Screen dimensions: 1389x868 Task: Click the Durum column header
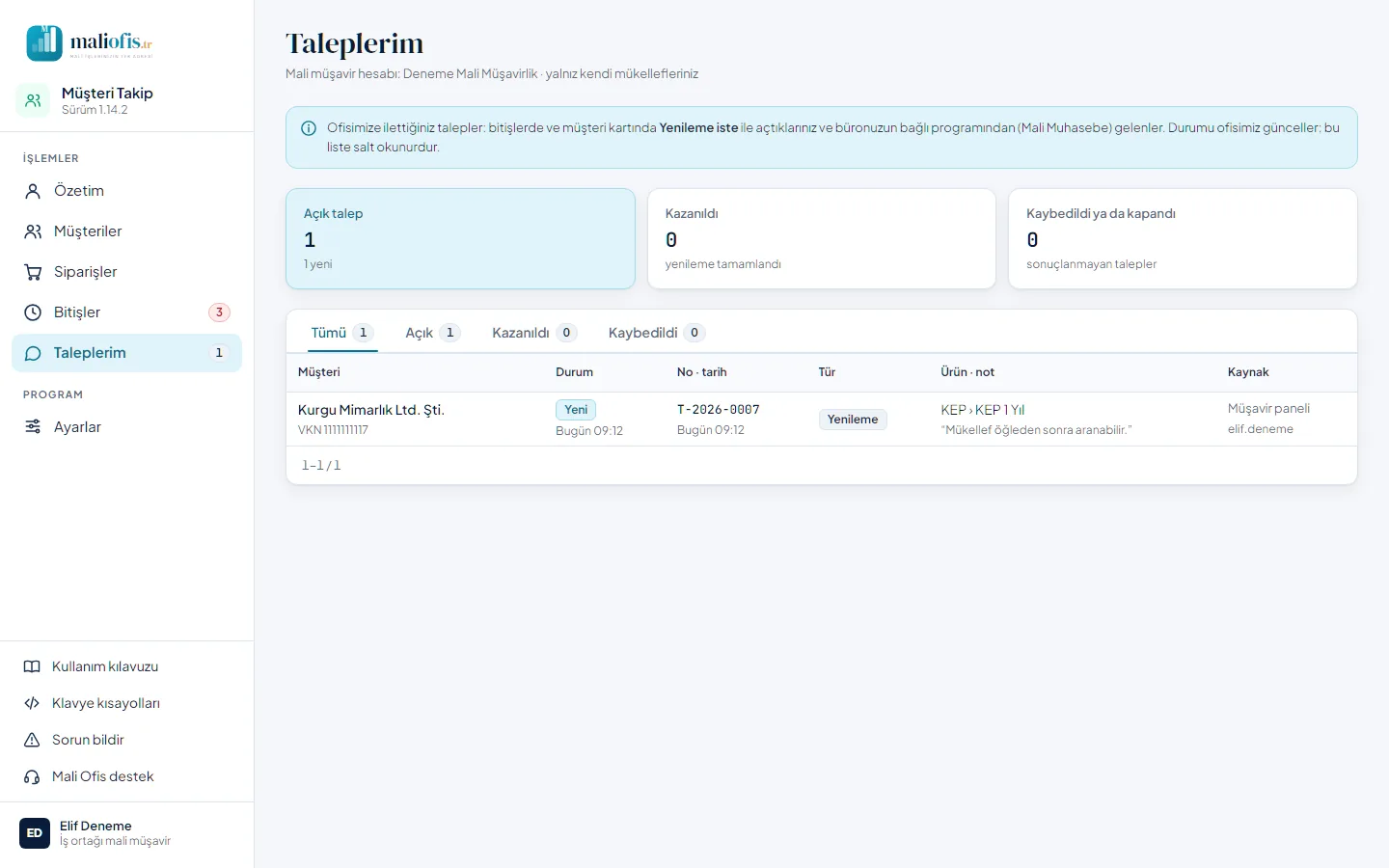coord(575,372)
